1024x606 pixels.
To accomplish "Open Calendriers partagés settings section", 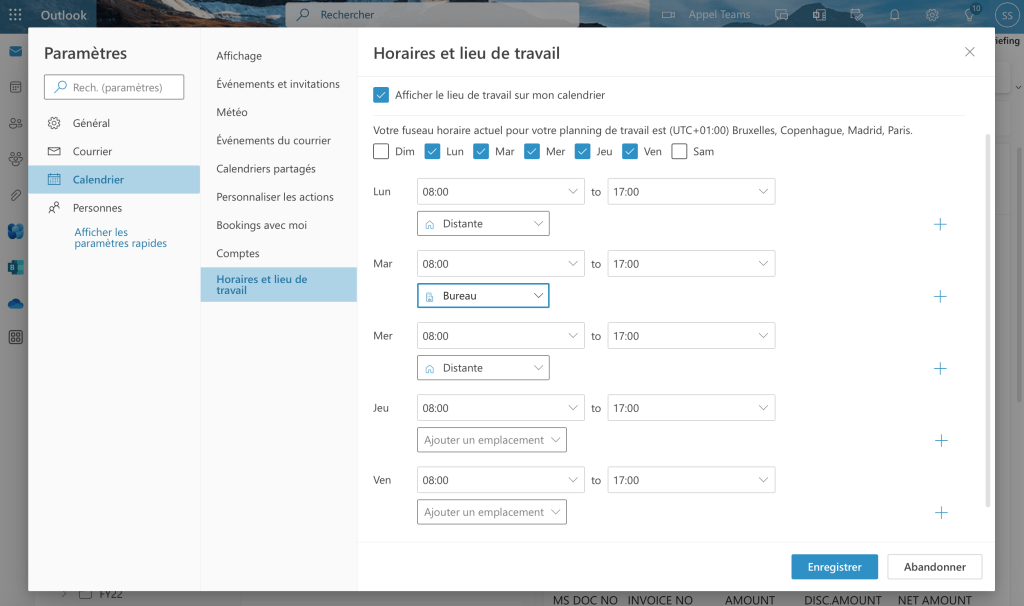I will tap(266, 169).
